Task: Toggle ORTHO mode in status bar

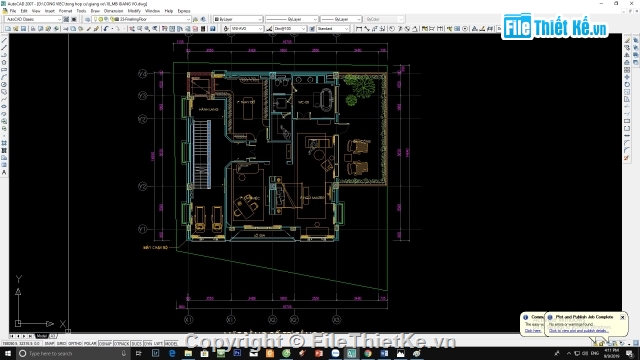Action: [75, 344]
